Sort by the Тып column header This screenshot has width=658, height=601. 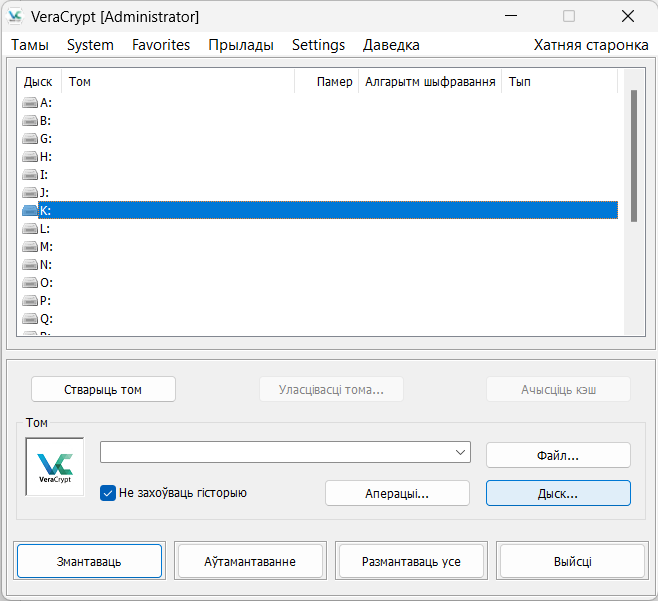560,81
